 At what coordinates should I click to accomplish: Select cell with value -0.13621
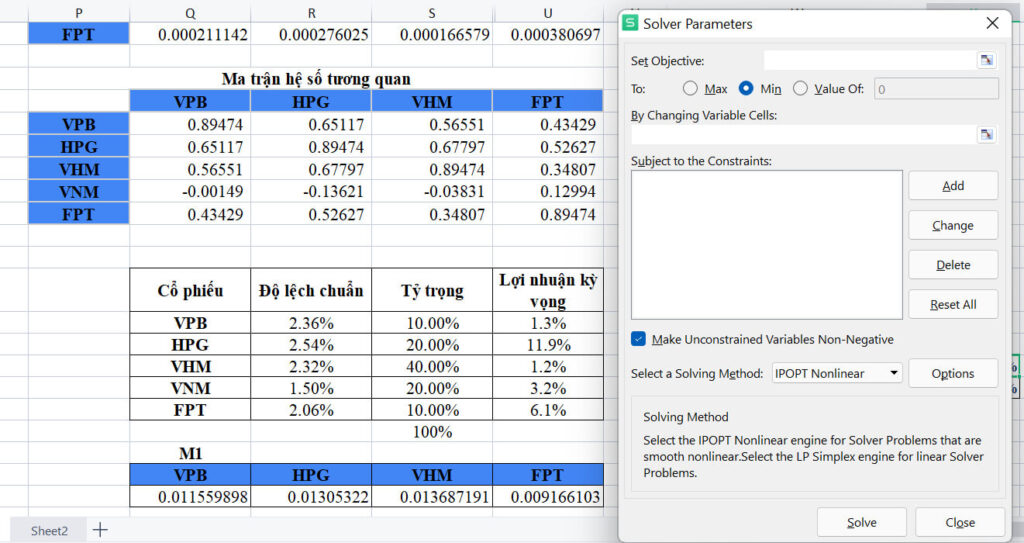tap(311, 191)
